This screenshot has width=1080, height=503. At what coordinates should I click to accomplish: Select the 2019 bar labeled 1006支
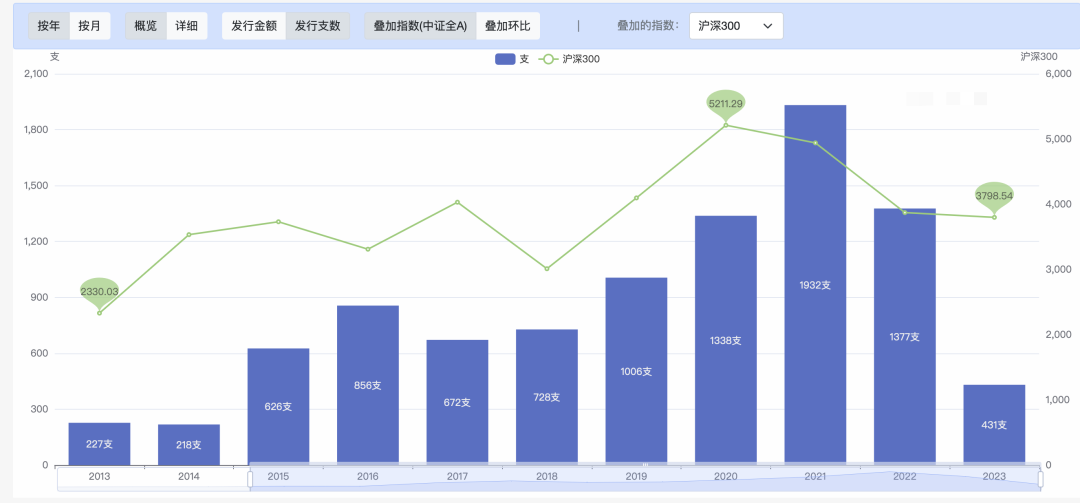pos(636,371)
